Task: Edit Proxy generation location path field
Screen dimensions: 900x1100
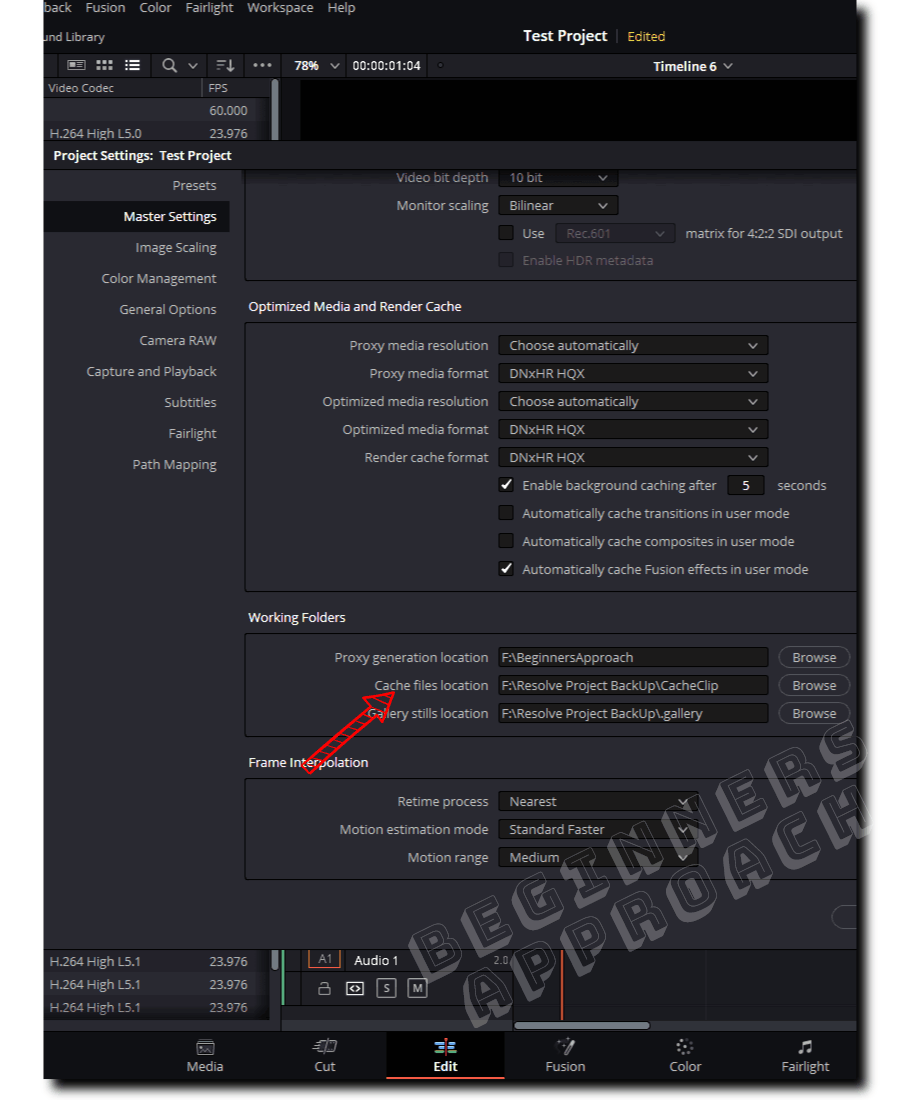Action: click(x=633, y=657)
